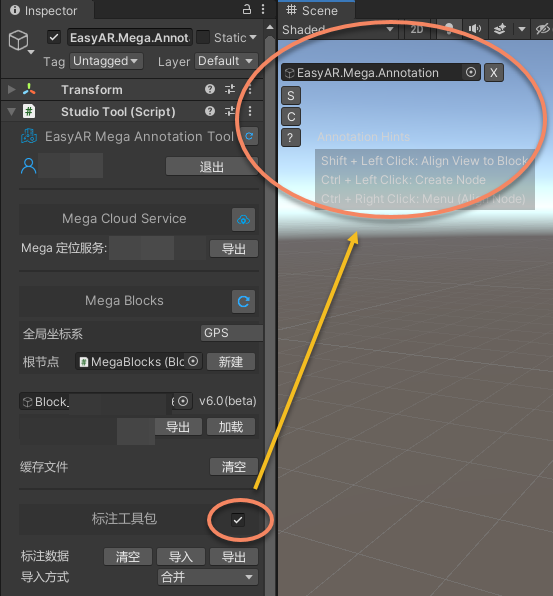Open Inspector three-dot options menu
This screenshot has width=553, height=596.
point(263,10)
